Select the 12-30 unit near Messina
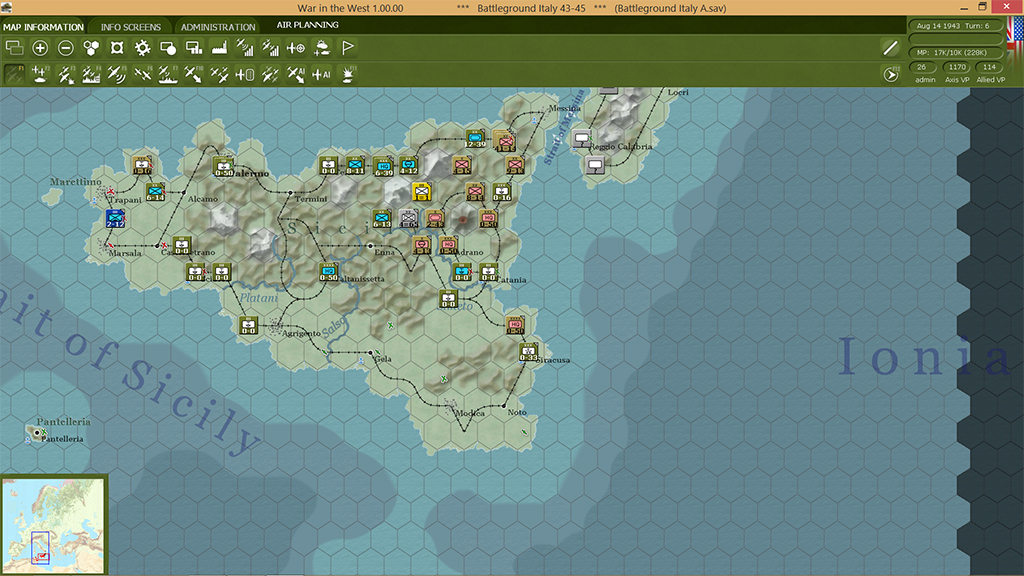The width and height of the screenshot is (1024, 576). pos(475,139)
